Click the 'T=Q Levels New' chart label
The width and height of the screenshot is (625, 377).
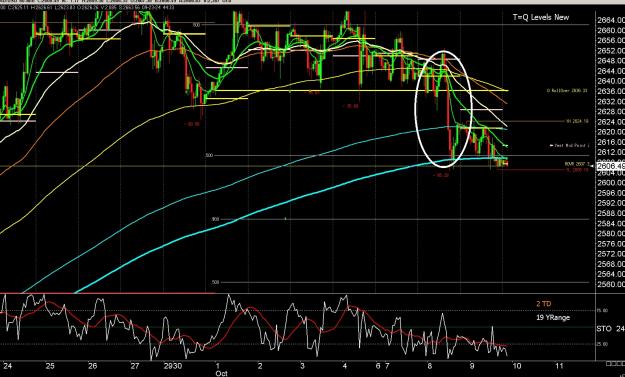541,17
